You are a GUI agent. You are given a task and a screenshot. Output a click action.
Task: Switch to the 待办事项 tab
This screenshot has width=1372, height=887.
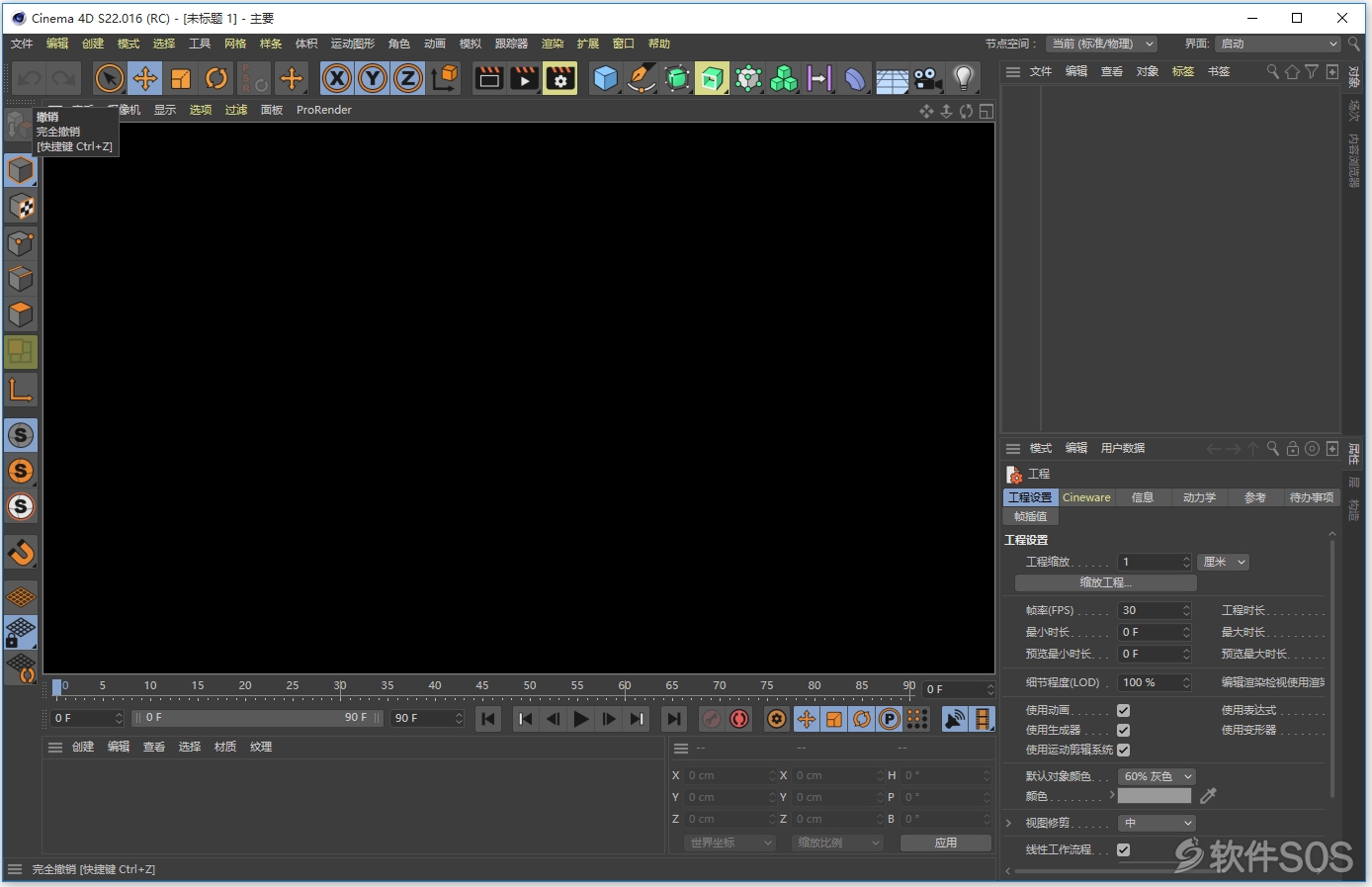(1312, 497)
